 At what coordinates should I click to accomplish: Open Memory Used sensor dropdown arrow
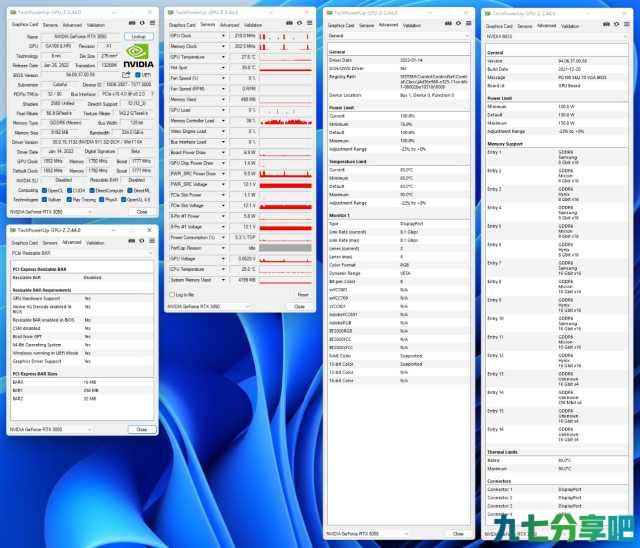pyautogui.click(x=223, y=100)
